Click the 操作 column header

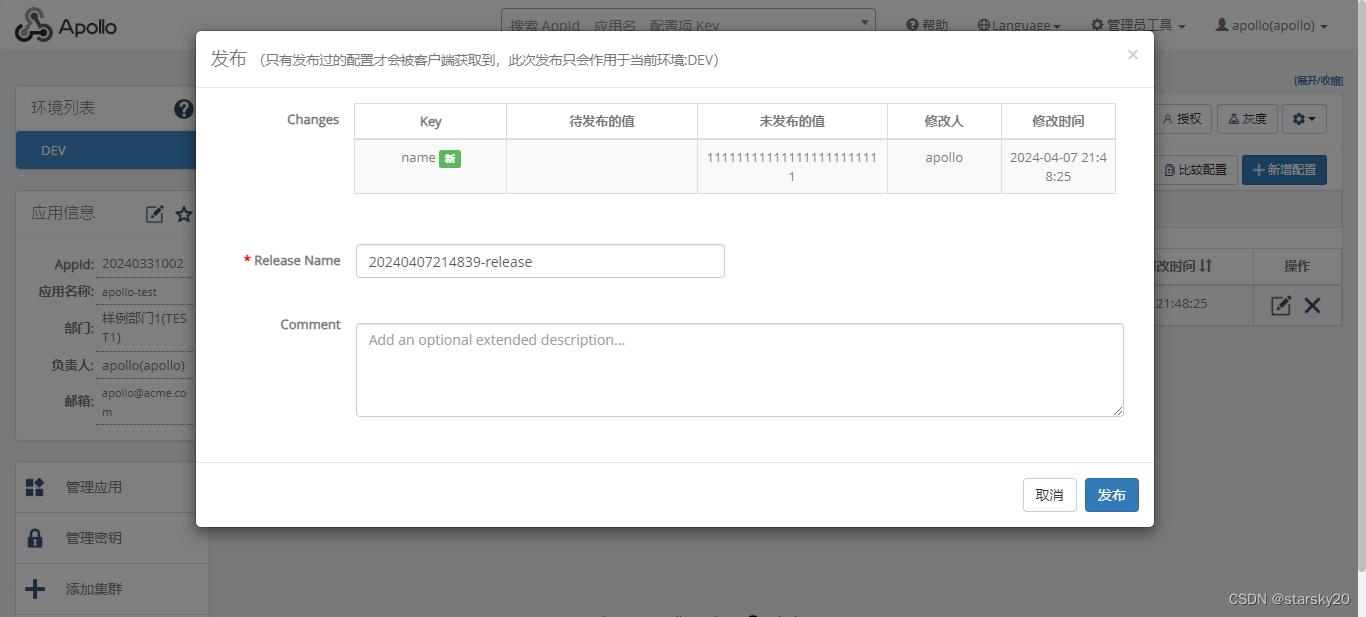coord(1297,266)
